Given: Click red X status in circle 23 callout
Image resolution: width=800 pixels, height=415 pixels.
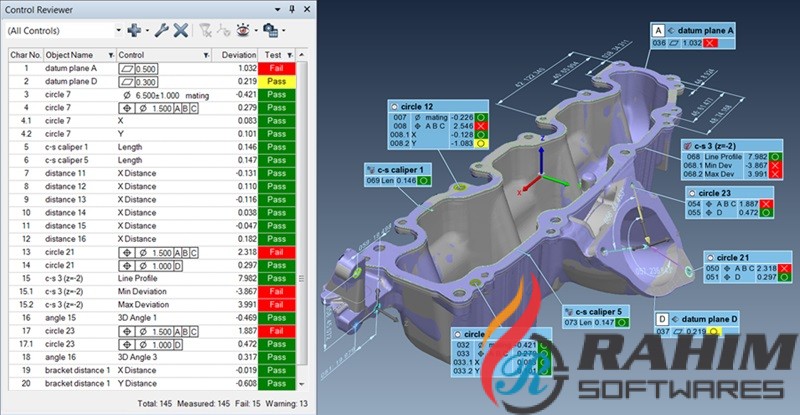Looking at the screenshot, I should click(766, 204).
